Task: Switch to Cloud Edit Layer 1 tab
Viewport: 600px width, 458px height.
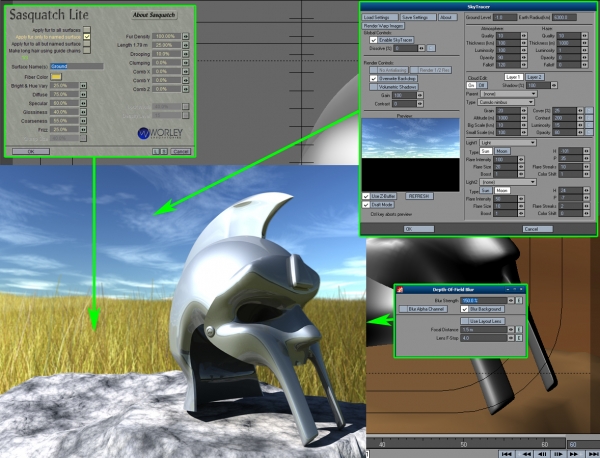Action: click(x=514, y=77)
